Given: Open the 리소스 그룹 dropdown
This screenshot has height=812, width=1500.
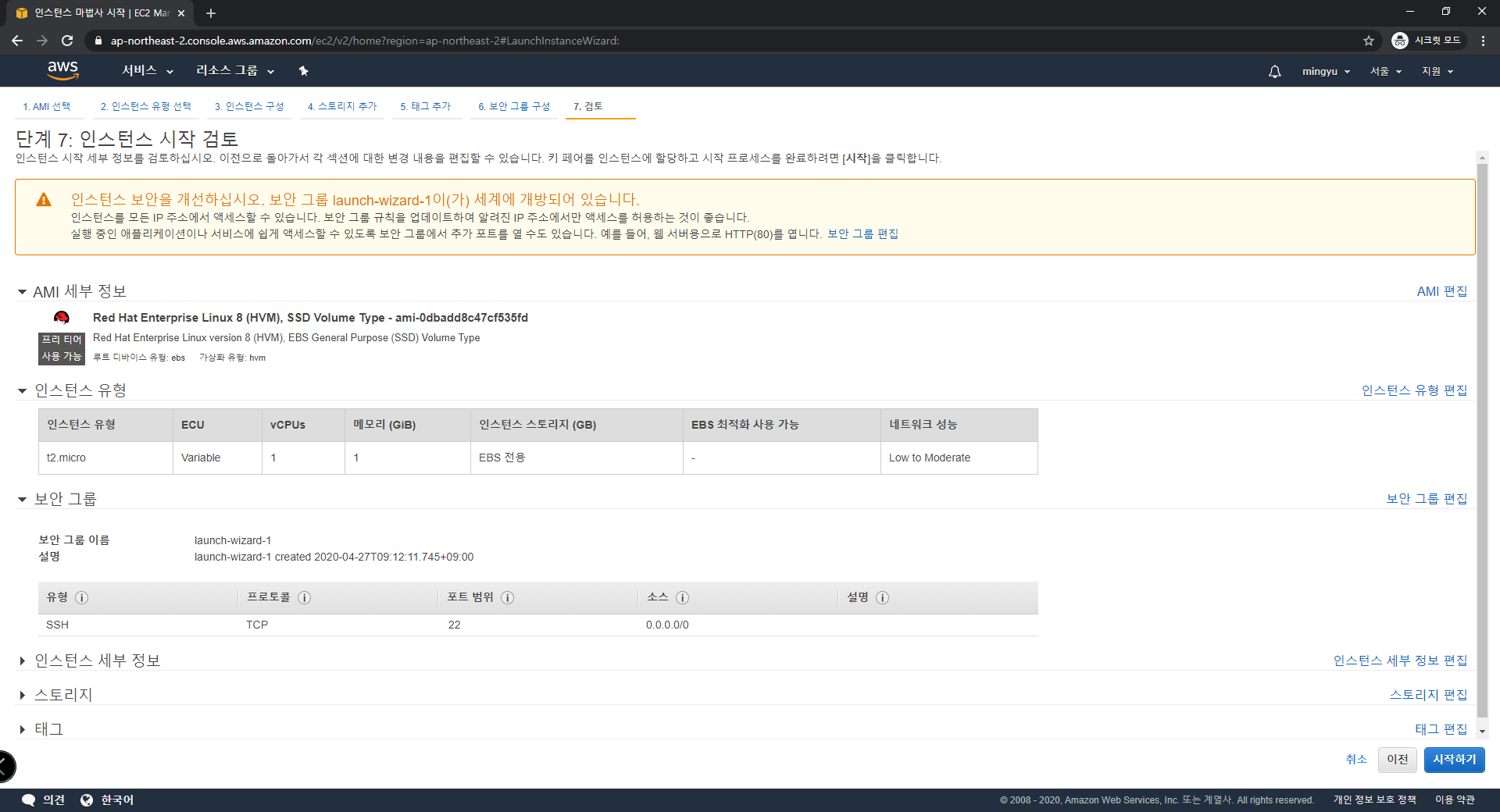Looking at the screenshot, I should pos(235,71).
